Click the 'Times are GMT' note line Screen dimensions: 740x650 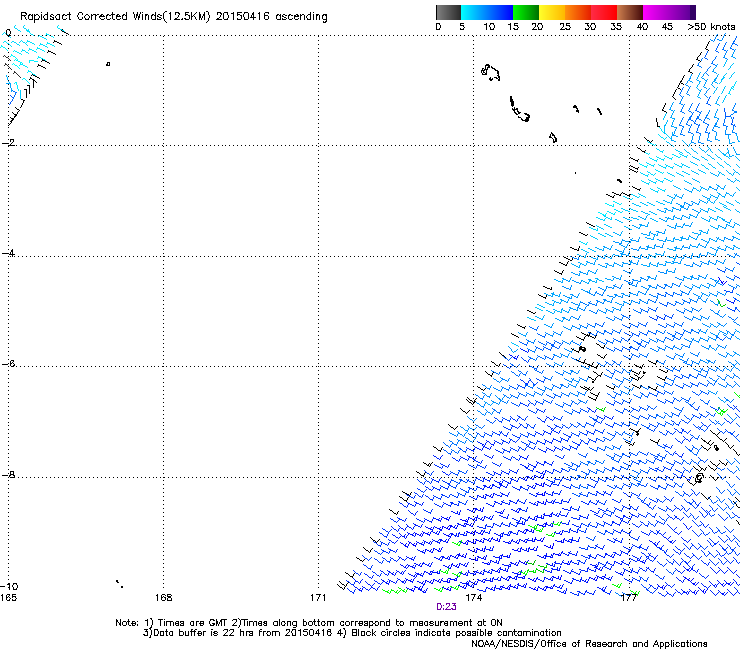pyautogui.click(x=309, y=623)
